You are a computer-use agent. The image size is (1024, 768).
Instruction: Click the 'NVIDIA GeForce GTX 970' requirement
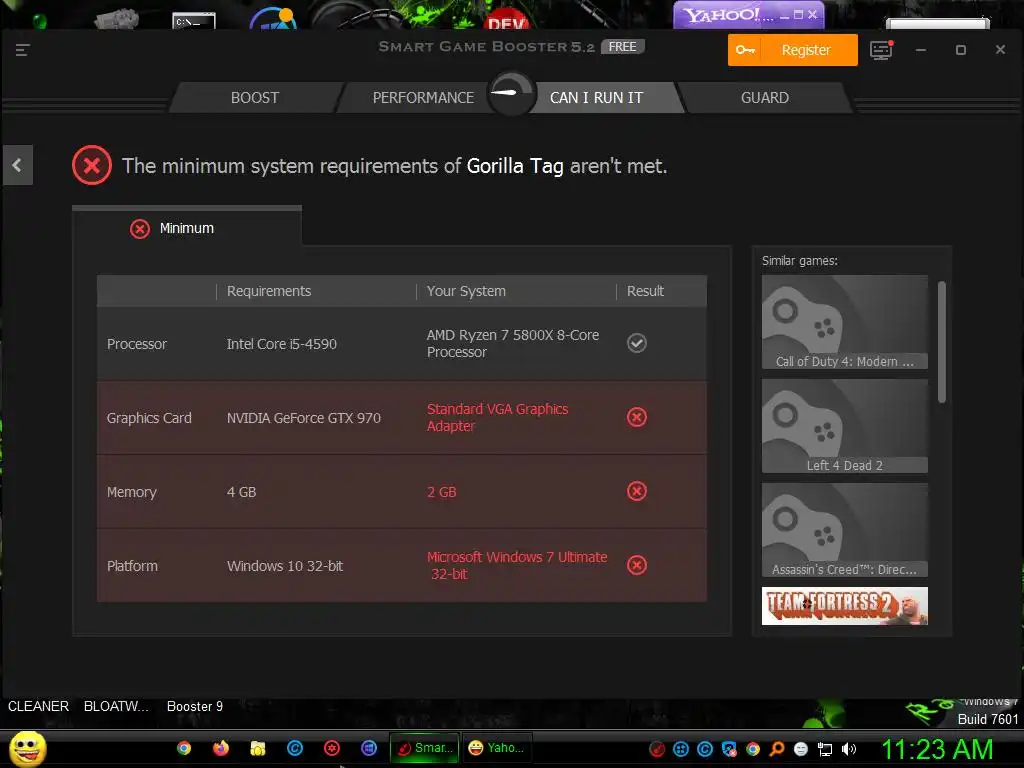304,418
